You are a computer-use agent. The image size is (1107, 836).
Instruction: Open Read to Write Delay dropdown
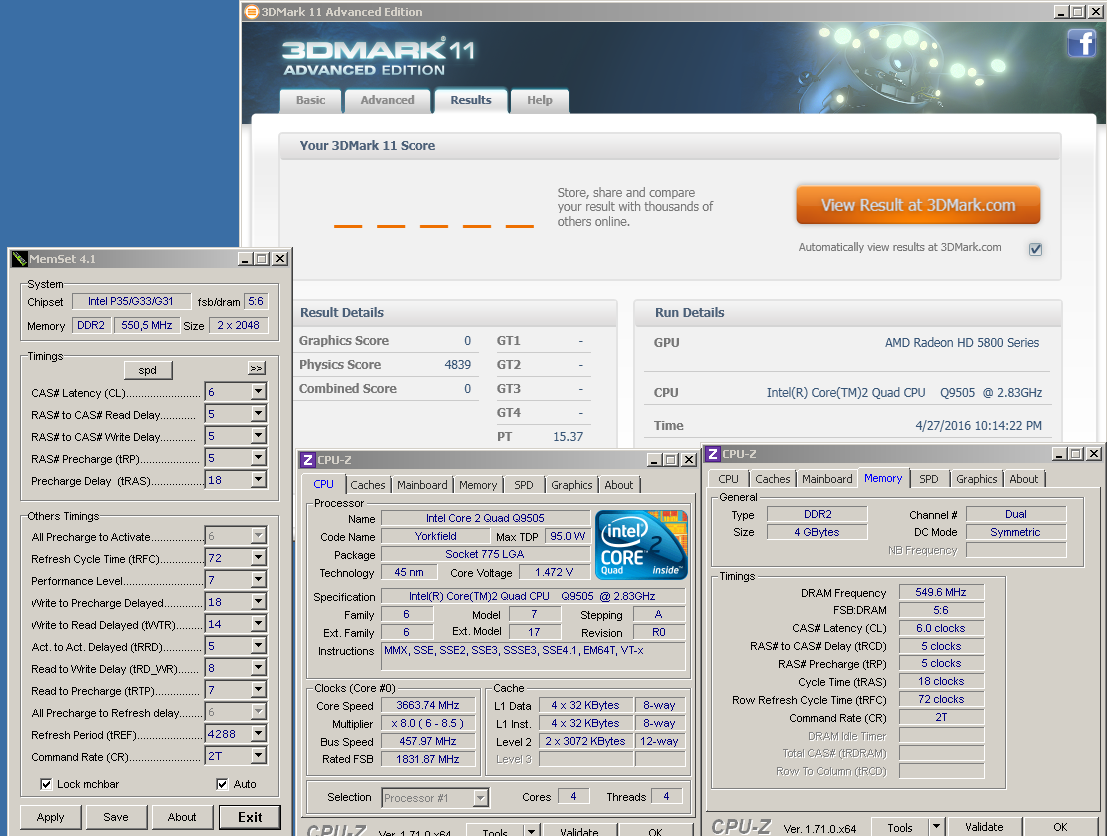(258, 667)
